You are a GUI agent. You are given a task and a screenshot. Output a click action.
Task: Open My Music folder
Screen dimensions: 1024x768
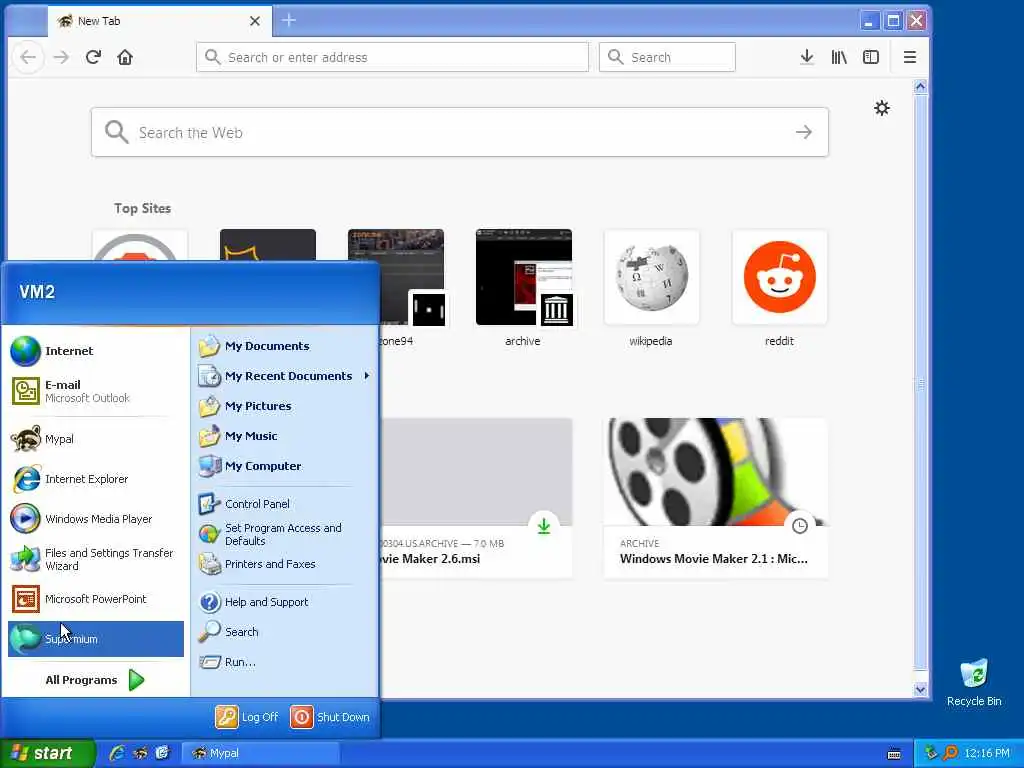point(284,436)
